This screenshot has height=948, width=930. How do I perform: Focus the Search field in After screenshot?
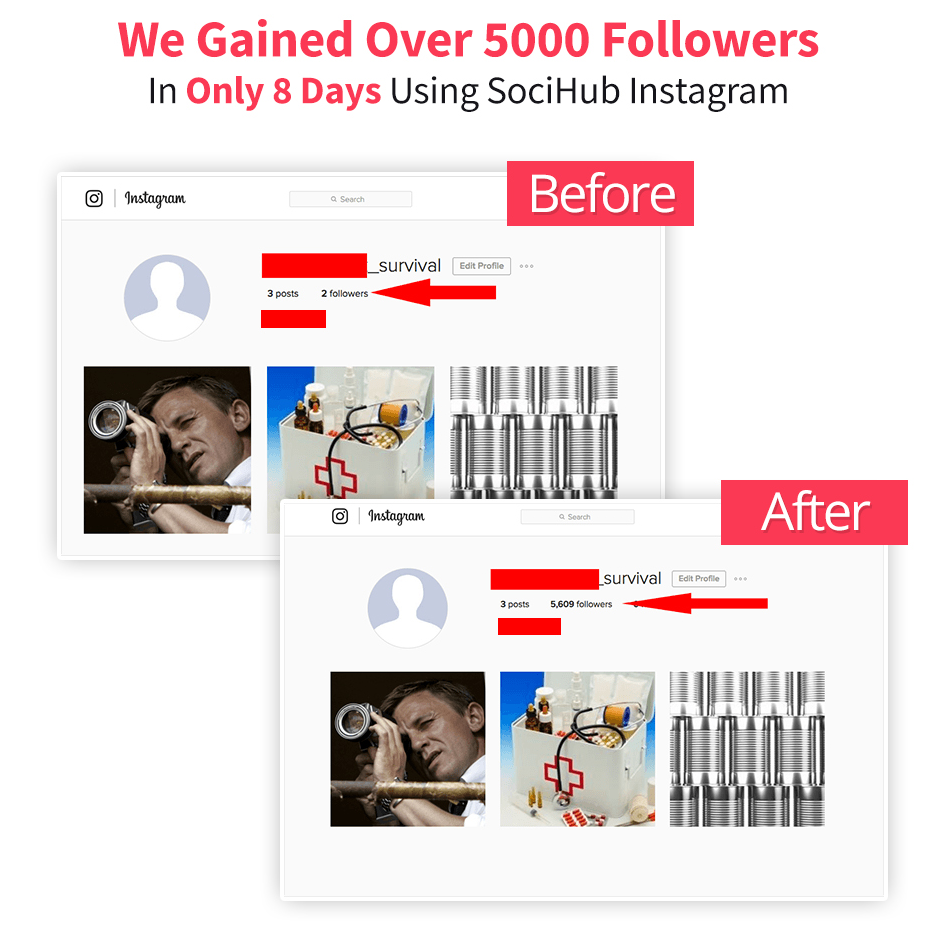(577, 517)
